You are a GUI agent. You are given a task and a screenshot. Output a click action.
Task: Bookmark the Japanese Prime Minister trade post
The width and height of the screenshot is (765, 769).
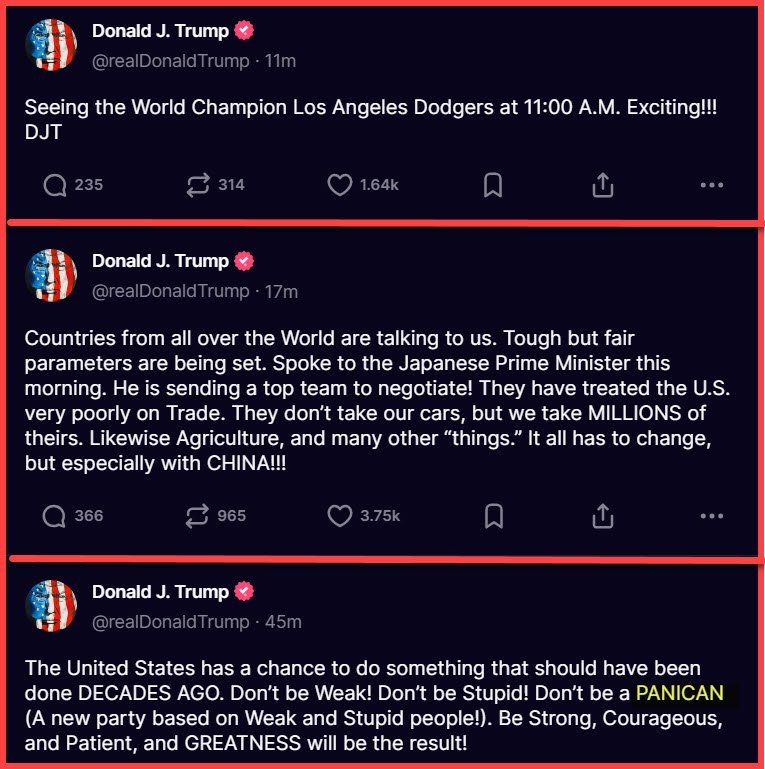(493, 516)
